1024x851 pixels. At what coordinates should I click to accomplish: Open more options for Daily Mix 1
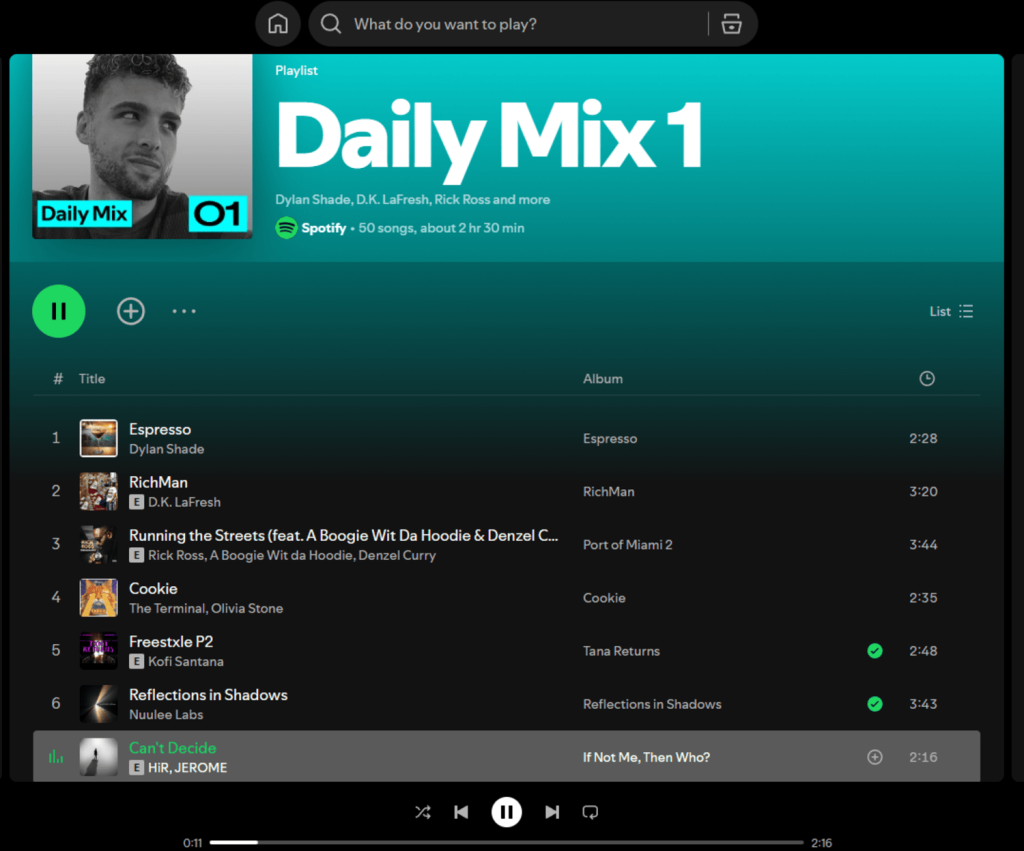click(184, 311)
